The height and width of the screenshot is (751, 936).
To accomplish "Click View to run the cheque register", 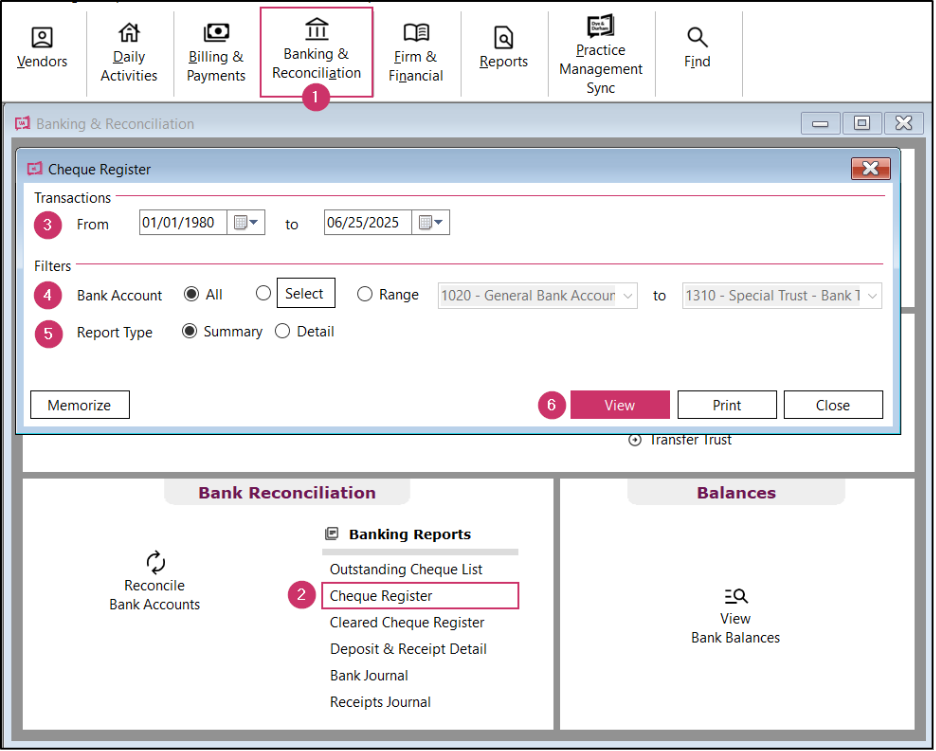I will point(620,405).
